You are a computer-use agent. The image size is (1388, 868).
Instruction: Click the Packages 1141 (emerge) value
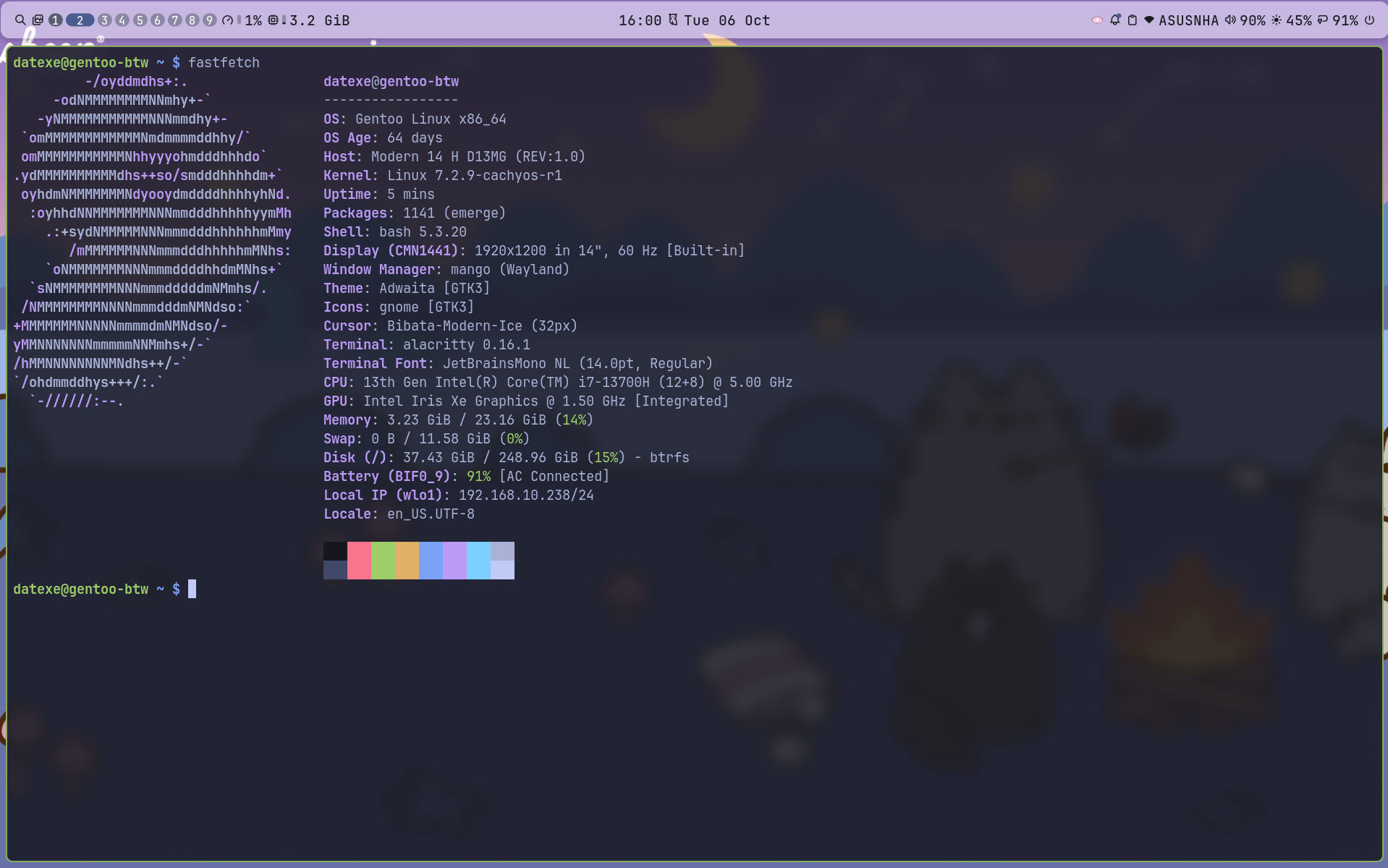454,213
